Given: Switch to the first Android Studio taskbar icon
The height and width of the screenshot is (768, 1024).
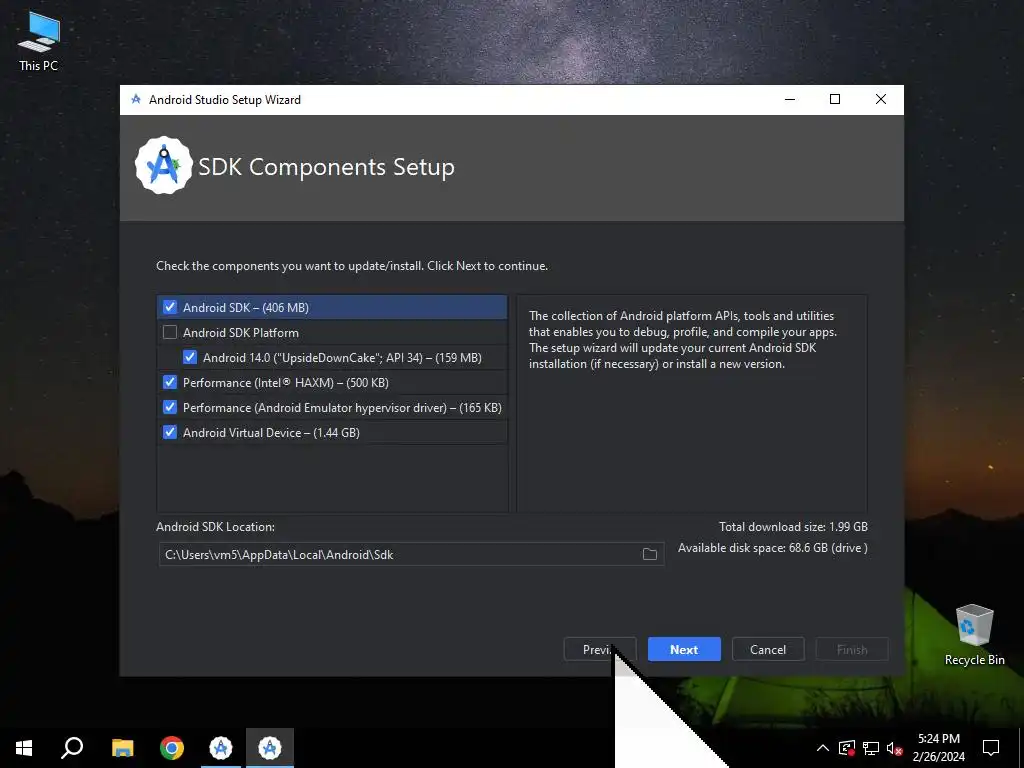Looking at the screenshot, I should click(x=221, y=748).
